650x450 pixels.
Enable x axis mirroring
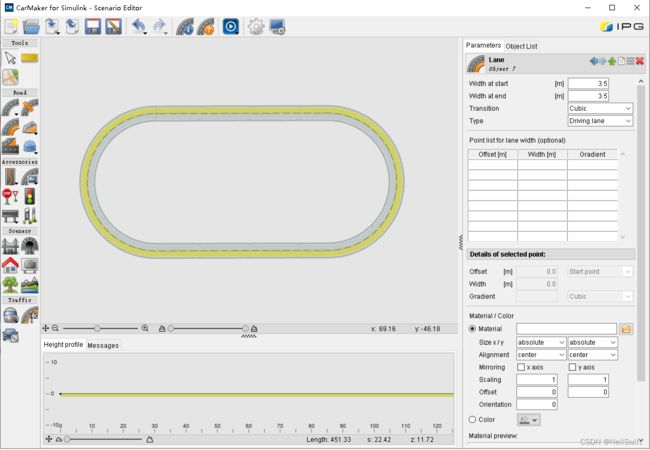[521, 367]
